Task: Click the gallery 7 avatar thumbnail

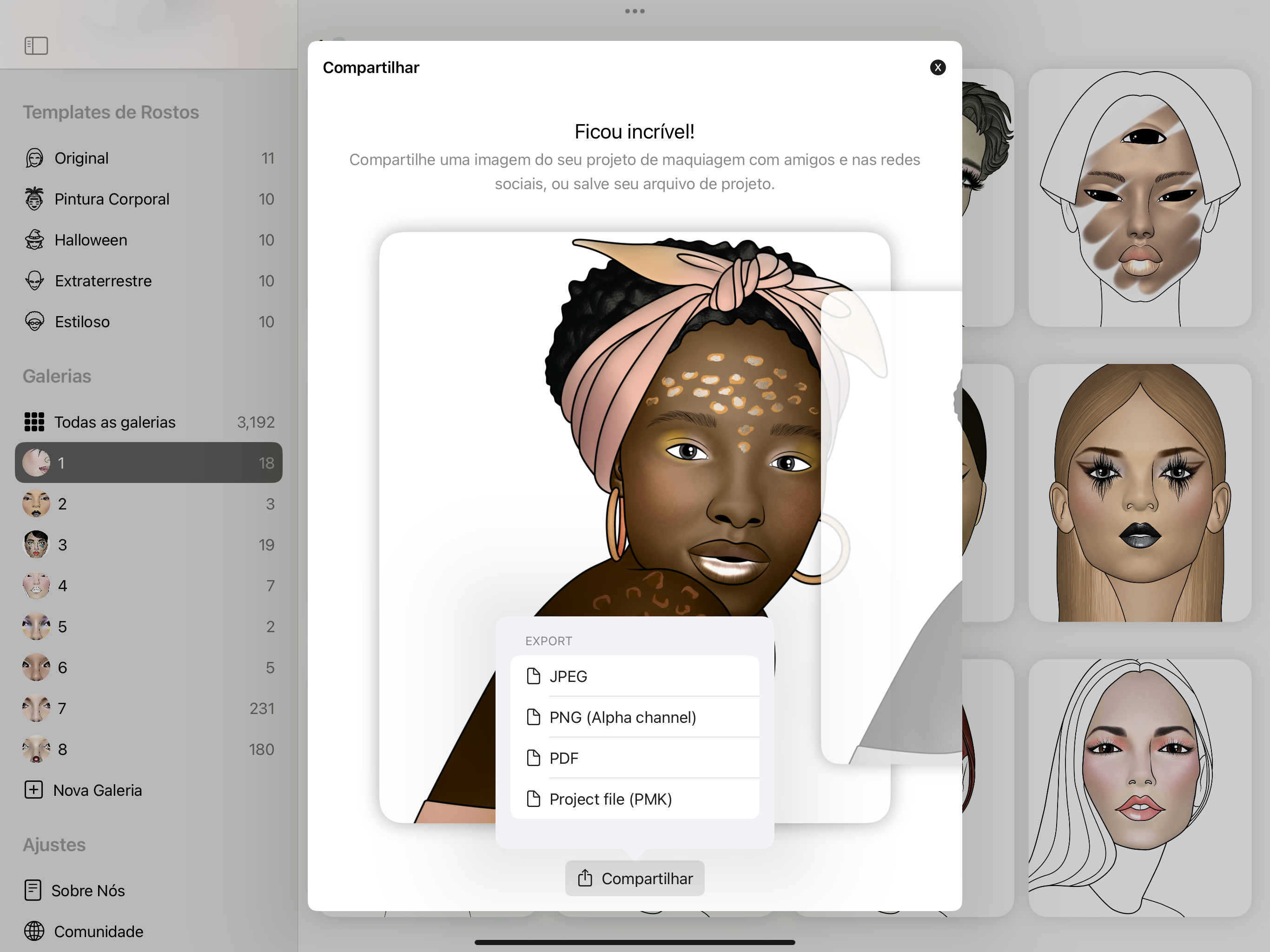Action: point(36,708)
